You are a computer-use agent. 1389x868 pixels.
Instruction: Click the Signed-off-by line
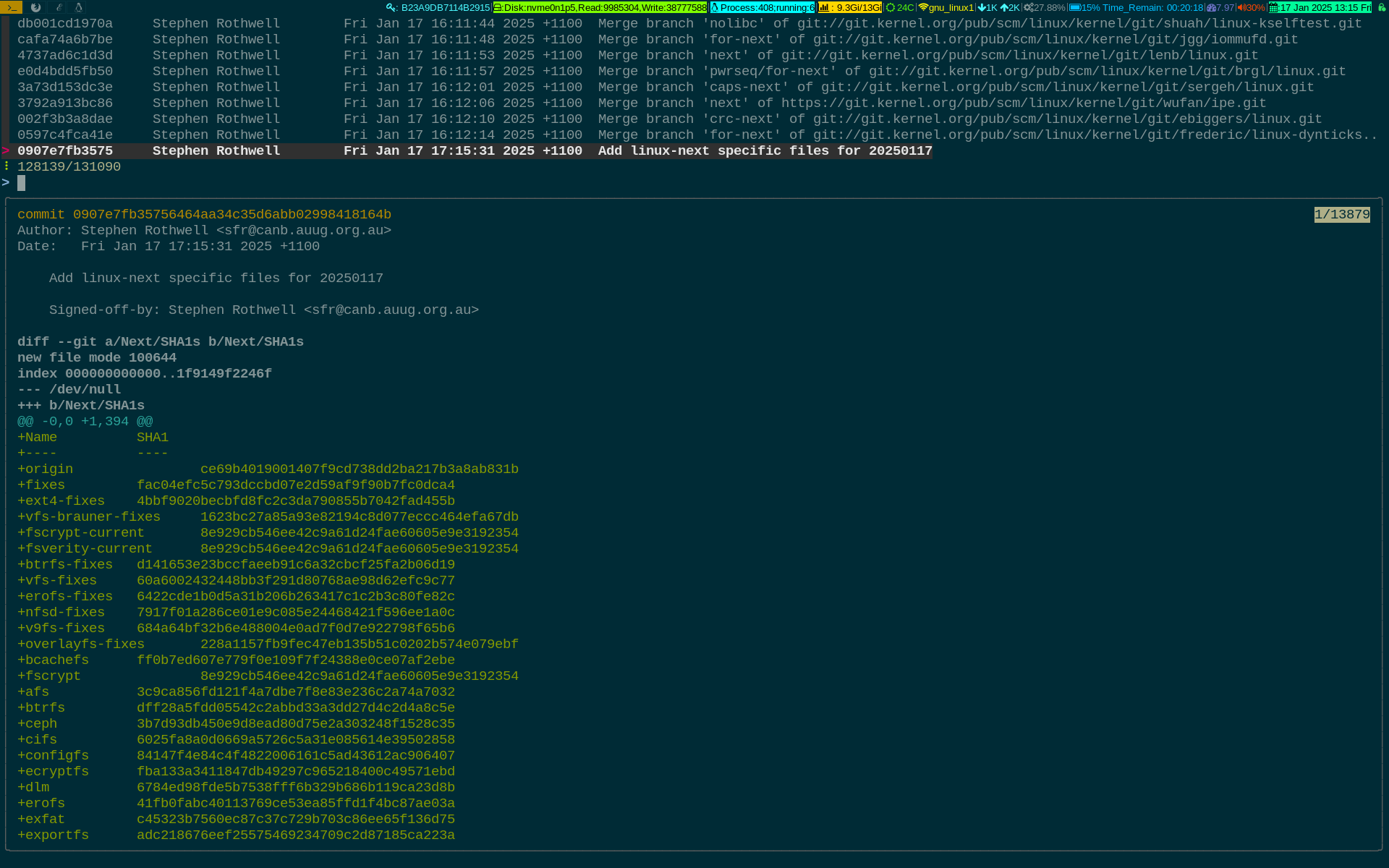[x=264, y=310]
